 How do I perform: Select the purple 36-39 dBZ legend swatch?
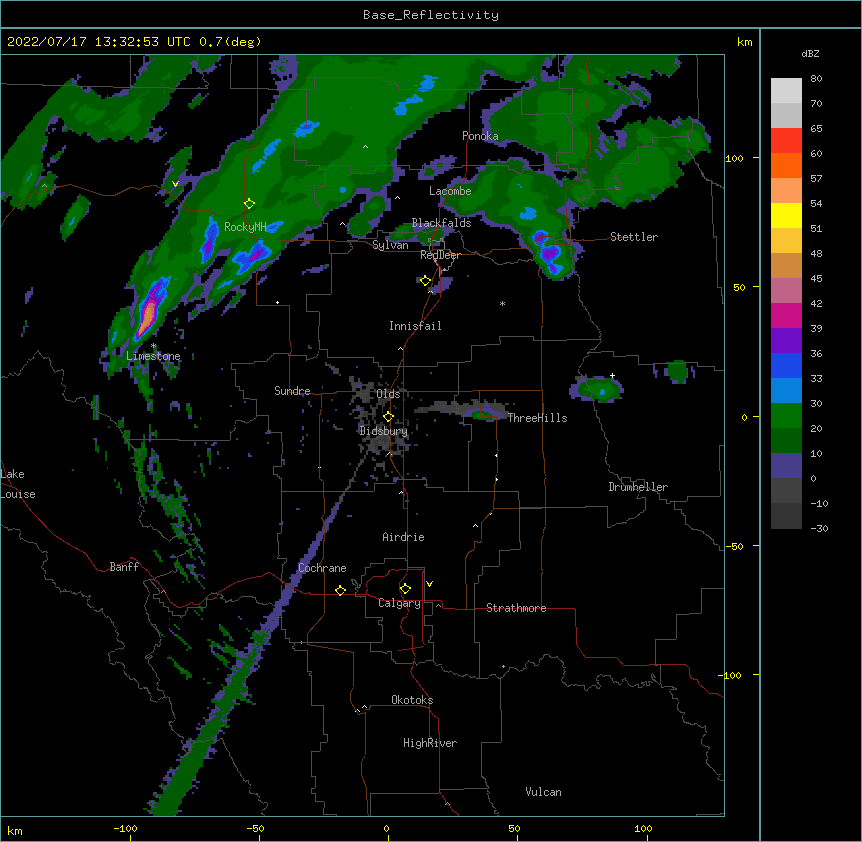(786, 341)
